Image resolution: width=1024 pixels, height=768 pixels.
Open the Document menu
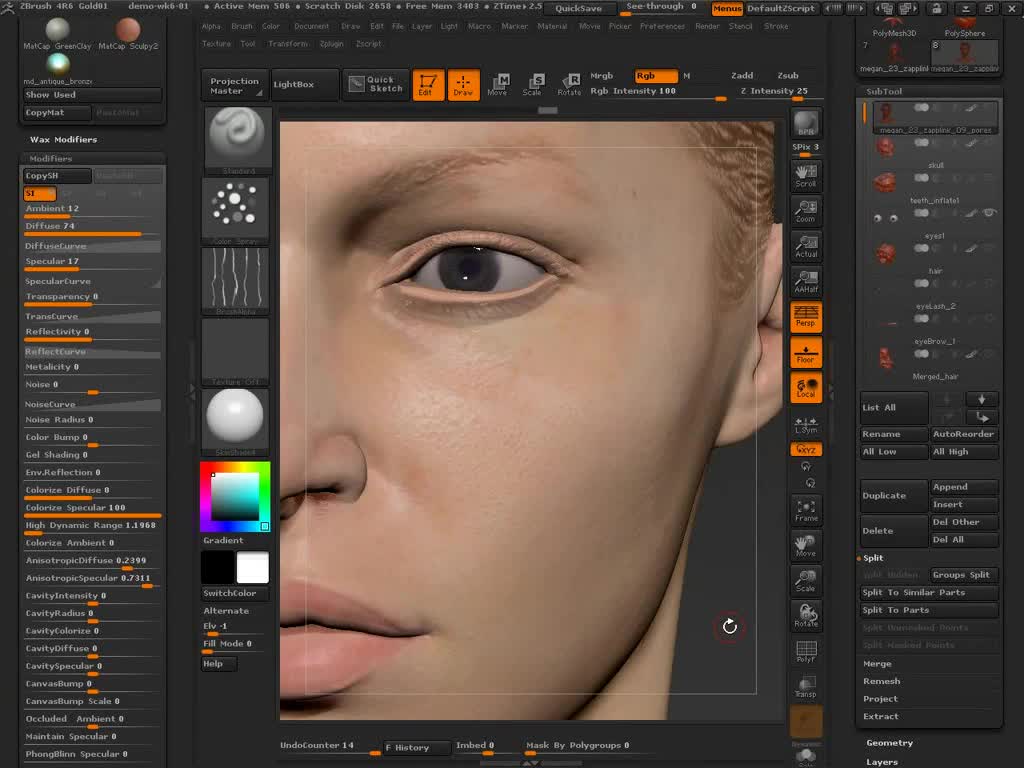coord(312,26)
